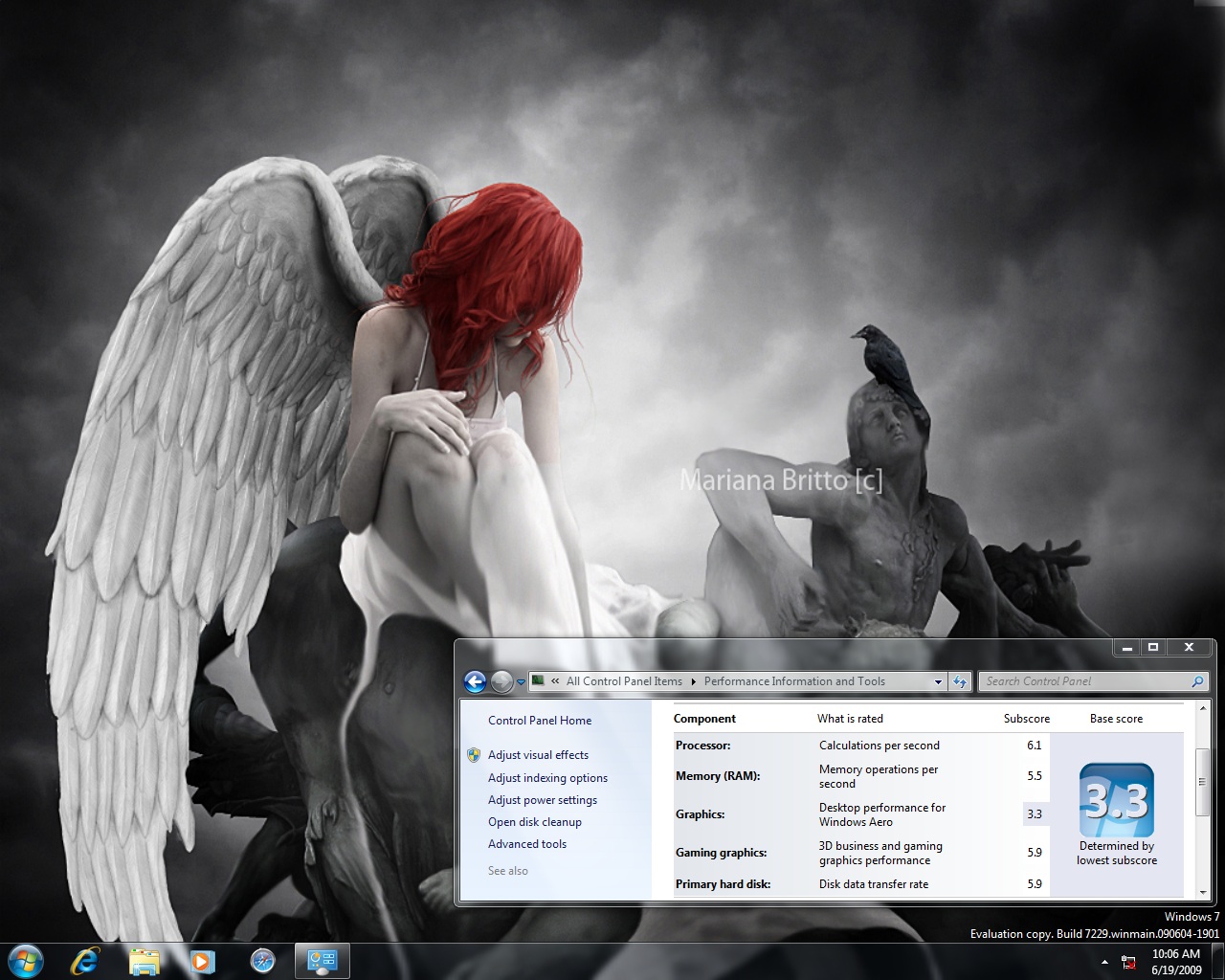
Task: Maximize the Control Panel window
Action: point(1153,648)
